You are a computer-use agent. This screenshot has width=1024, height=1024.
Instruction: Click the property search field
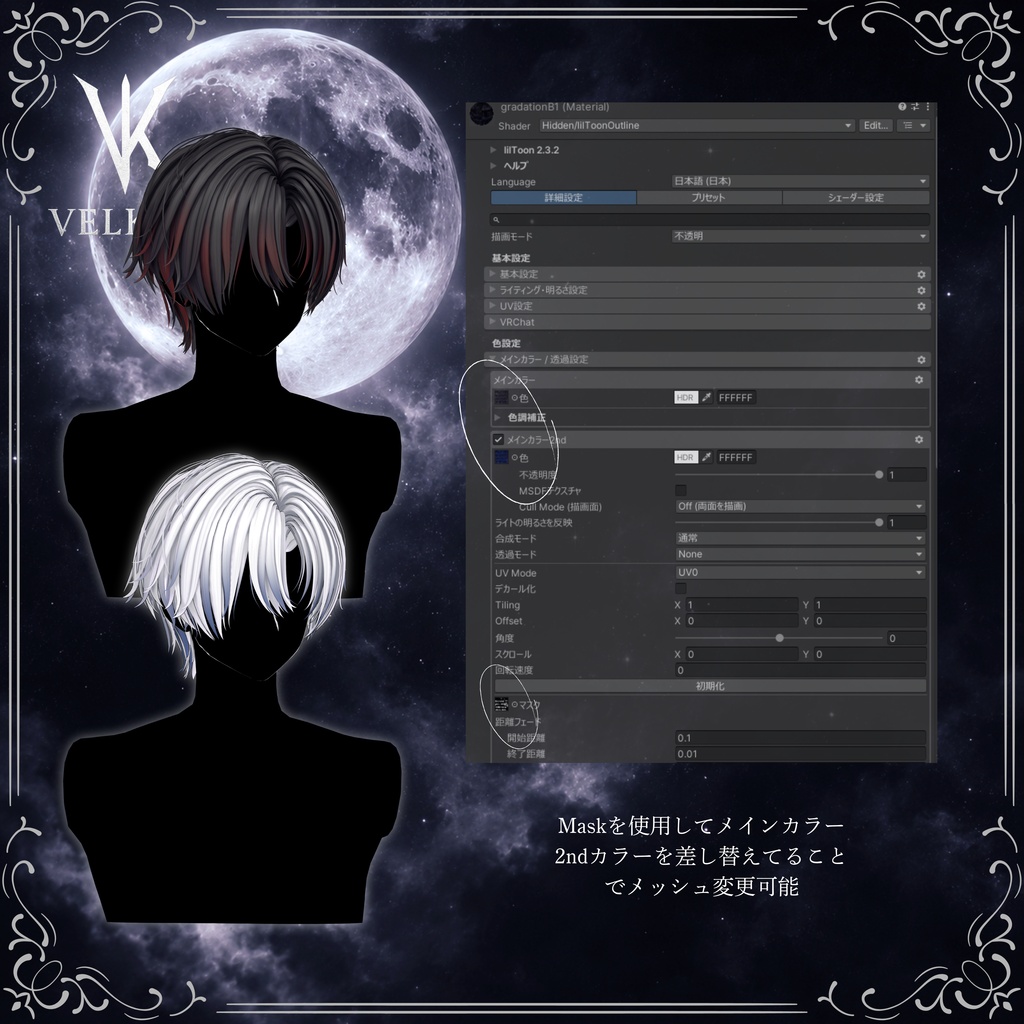710,220
